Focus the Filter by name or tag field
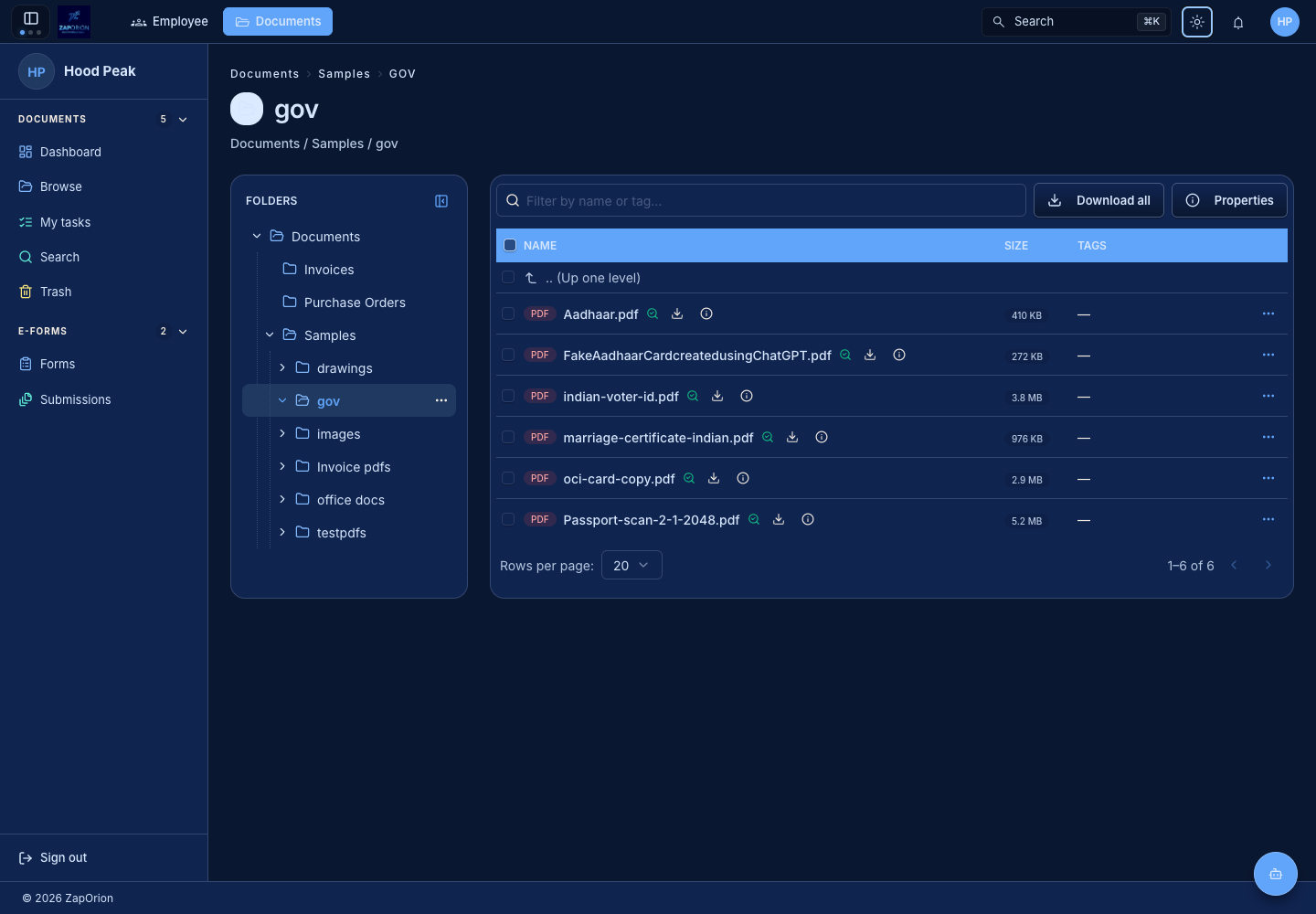 pos(761,200)
